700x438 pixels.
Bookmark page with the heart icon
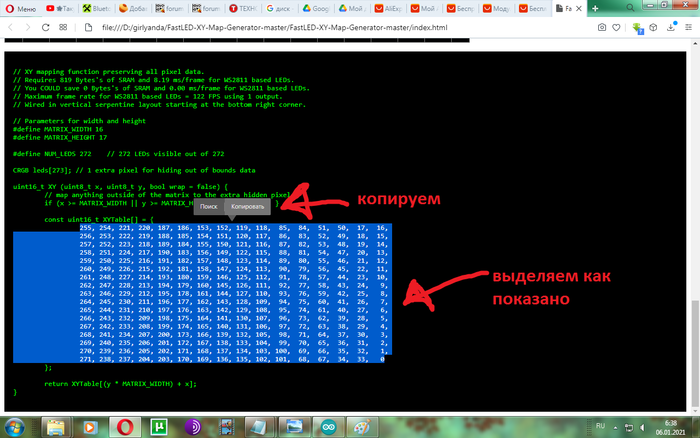click(616, 27)
